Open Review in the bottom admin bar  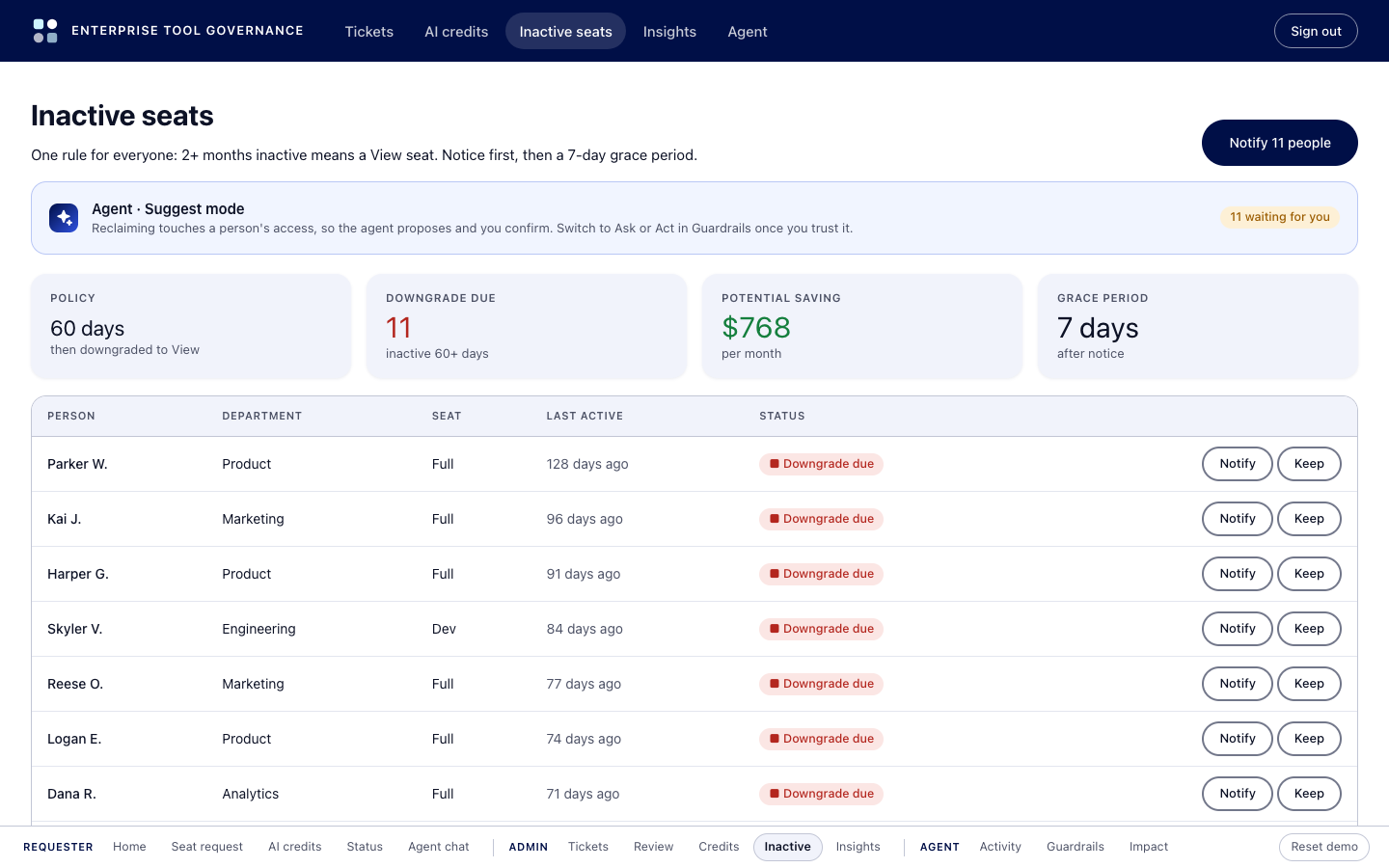(653, 847)
